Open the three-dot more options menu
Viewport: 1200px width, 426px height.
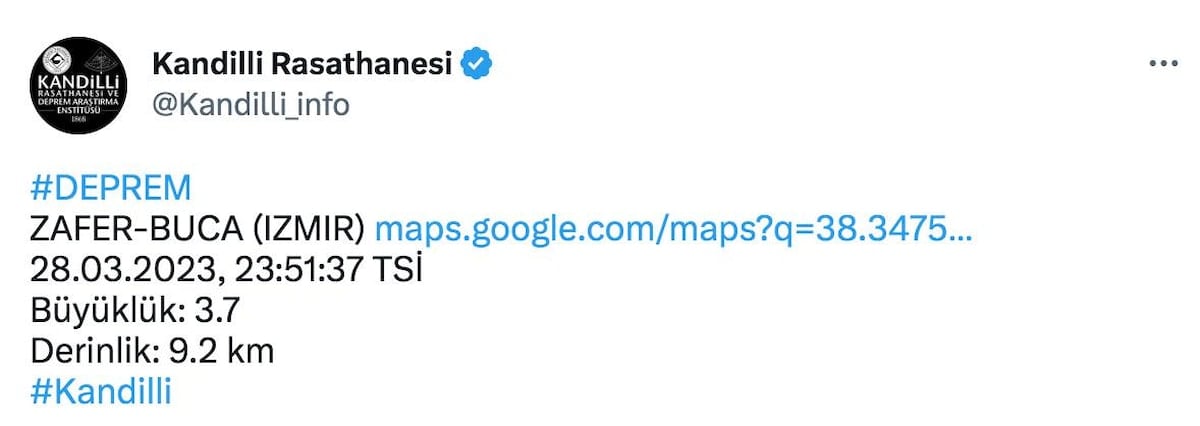(x=1163, y=63)
